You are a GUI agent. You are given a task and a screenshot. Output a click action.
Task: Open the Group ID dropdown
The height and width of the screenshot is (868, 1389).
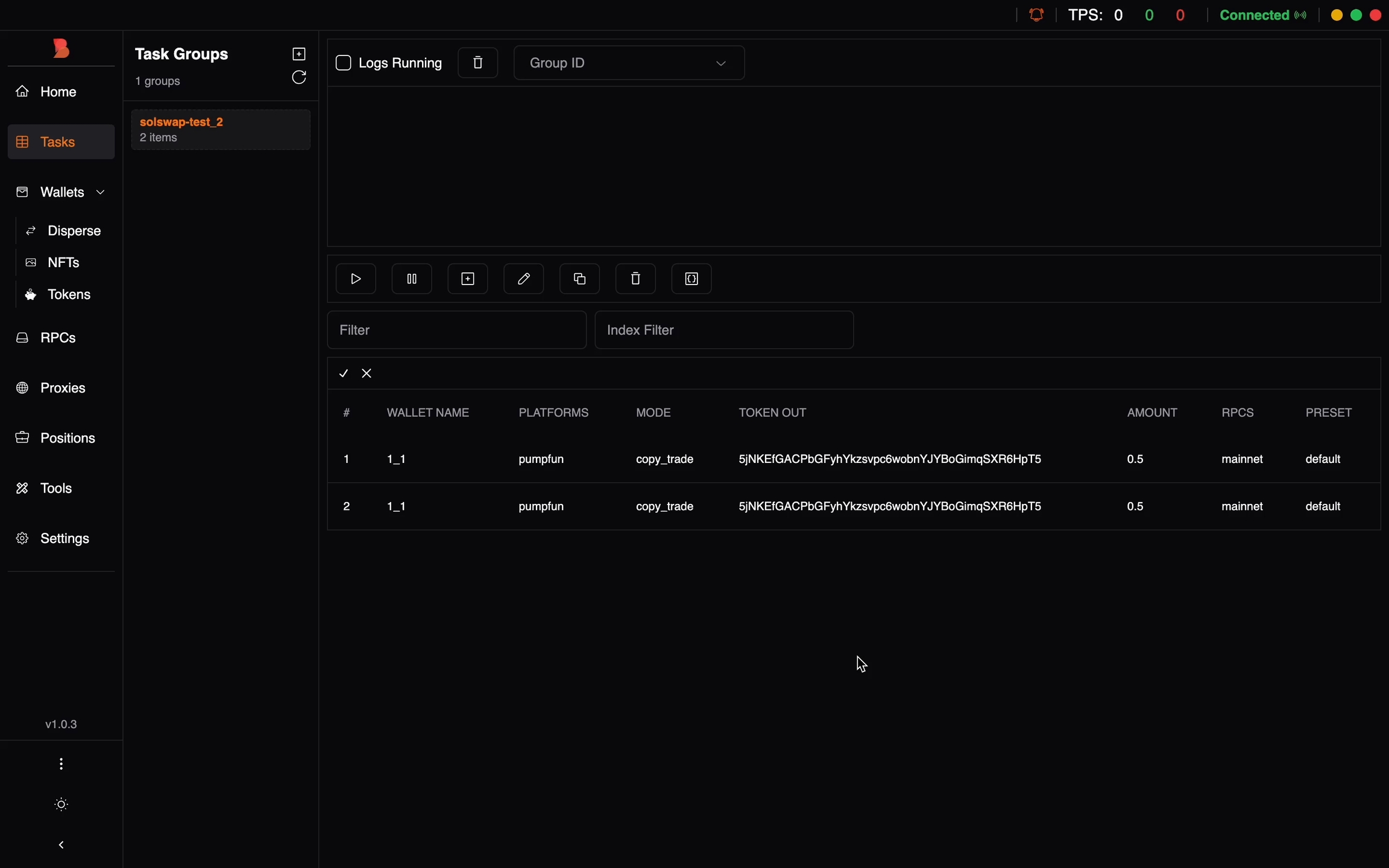click(x=629, y=63)
